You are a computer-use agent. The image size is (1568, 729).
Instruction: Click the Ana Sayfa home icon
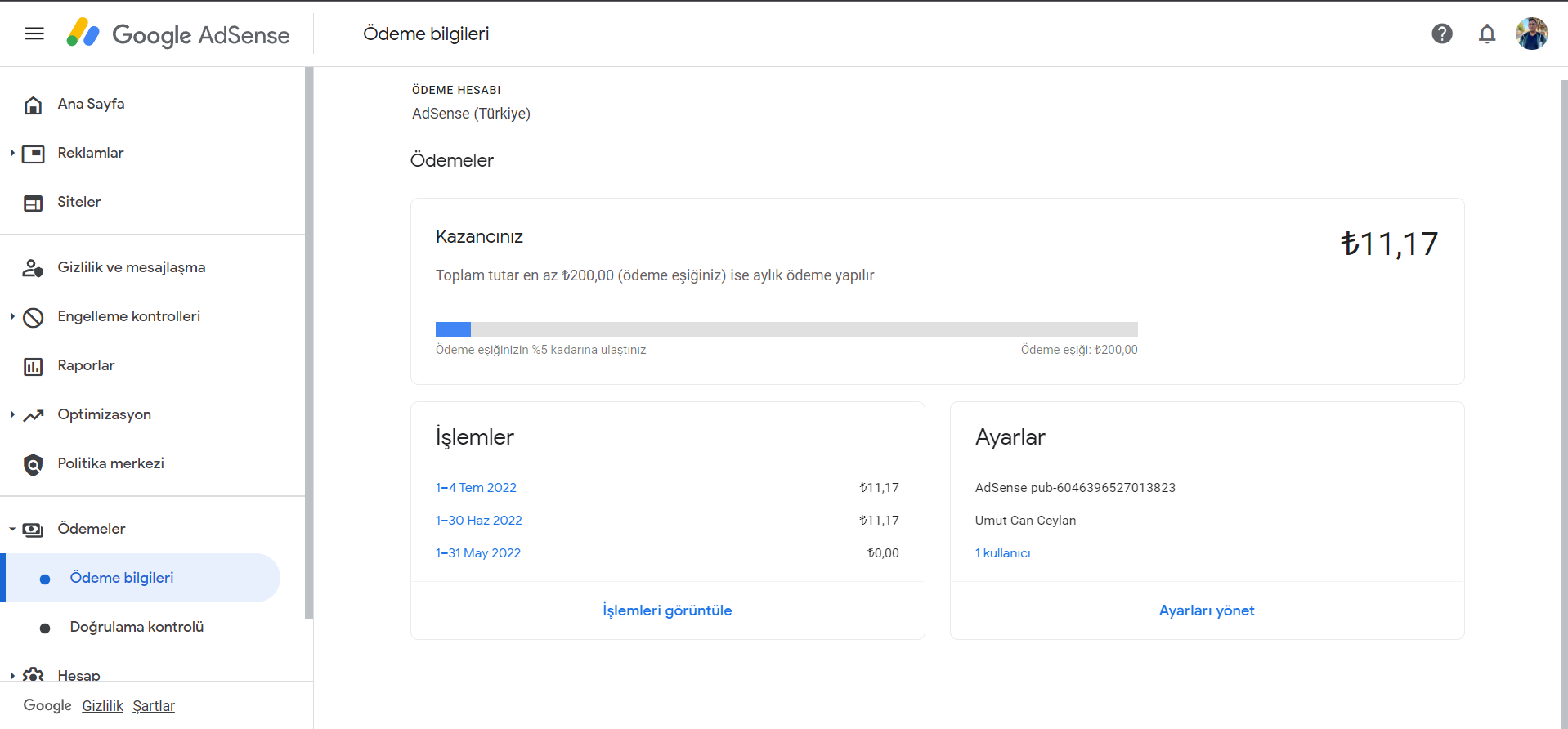click(x=34, y=105)
